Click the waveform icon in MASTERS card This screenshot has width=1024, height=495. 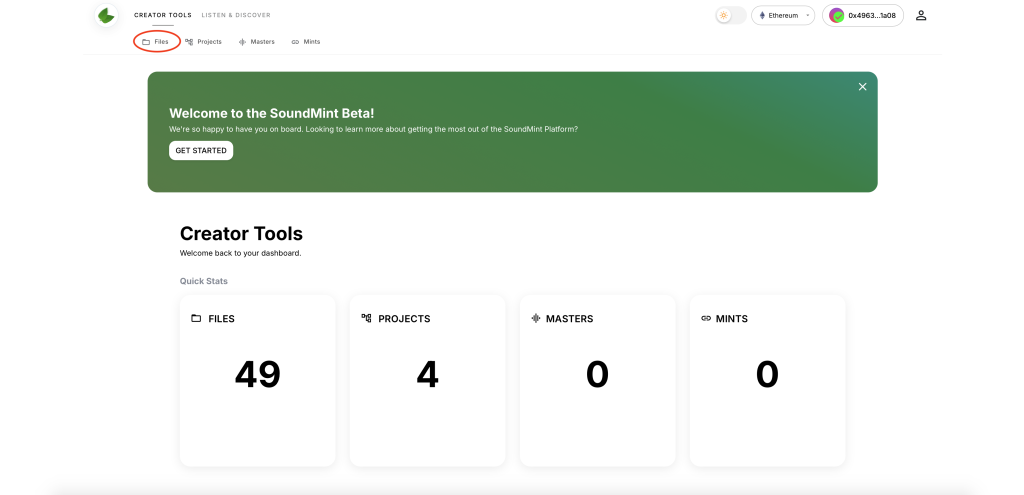coord(536,319)
